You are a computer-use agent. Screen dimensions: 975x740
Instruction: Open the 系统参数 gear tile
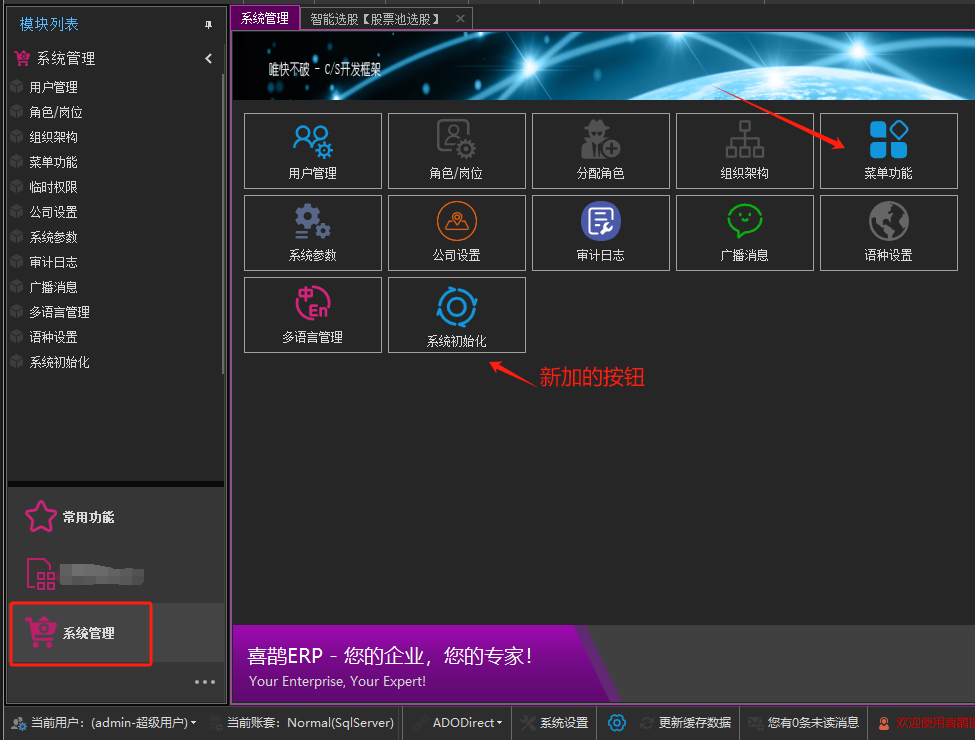pos(313,233)
